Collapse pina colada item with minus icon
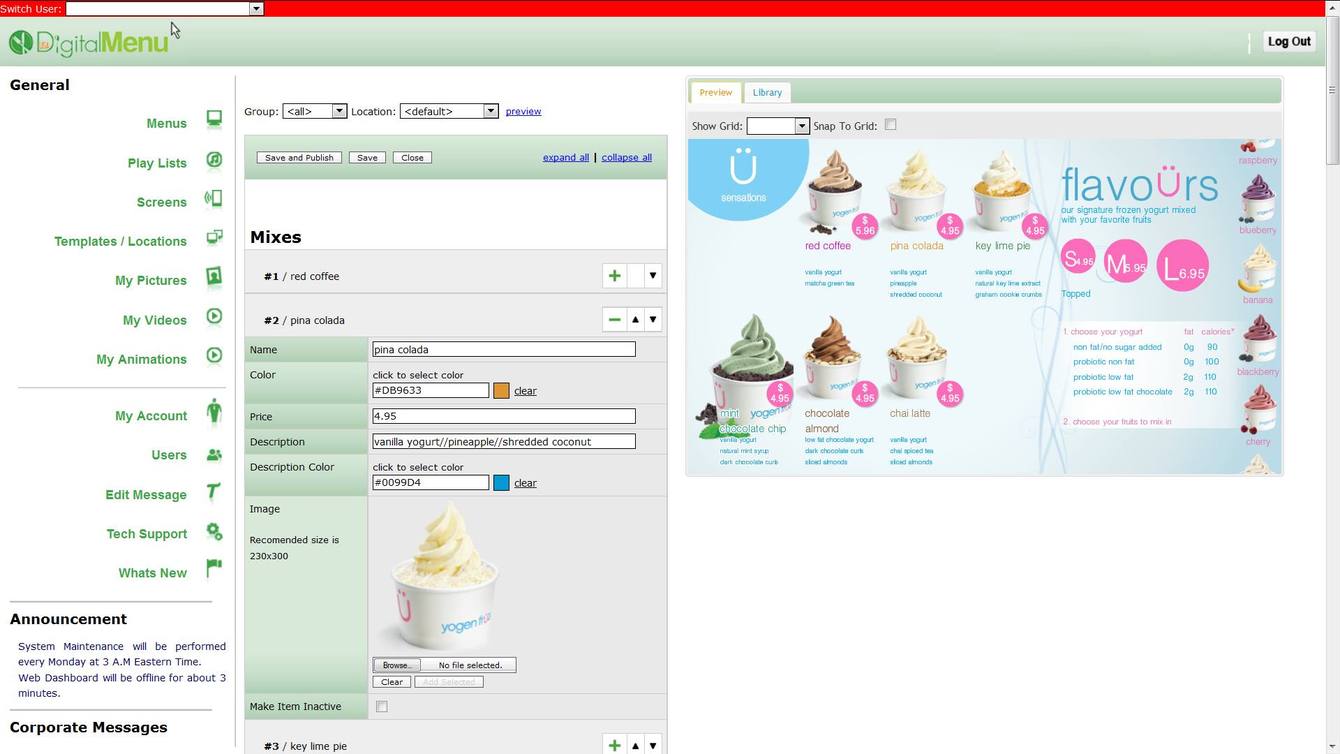The image size is (1340, 754). [615, 320]
